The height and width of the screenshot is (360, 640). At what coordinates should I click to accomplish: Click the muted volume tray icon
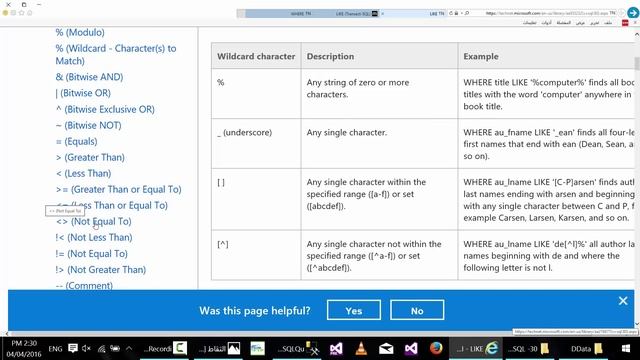click(x=86, y=349)
